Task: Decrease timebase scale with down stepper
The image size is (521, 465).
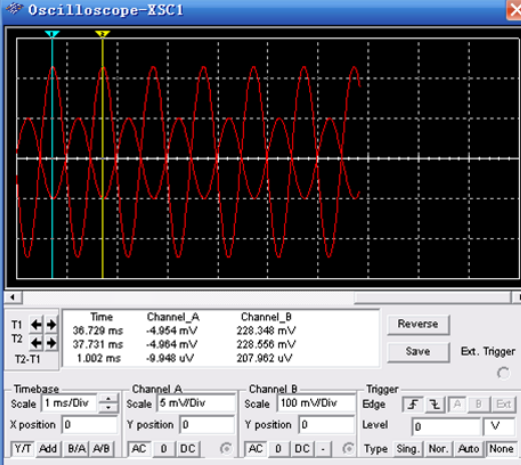Action: click(108, 408)
